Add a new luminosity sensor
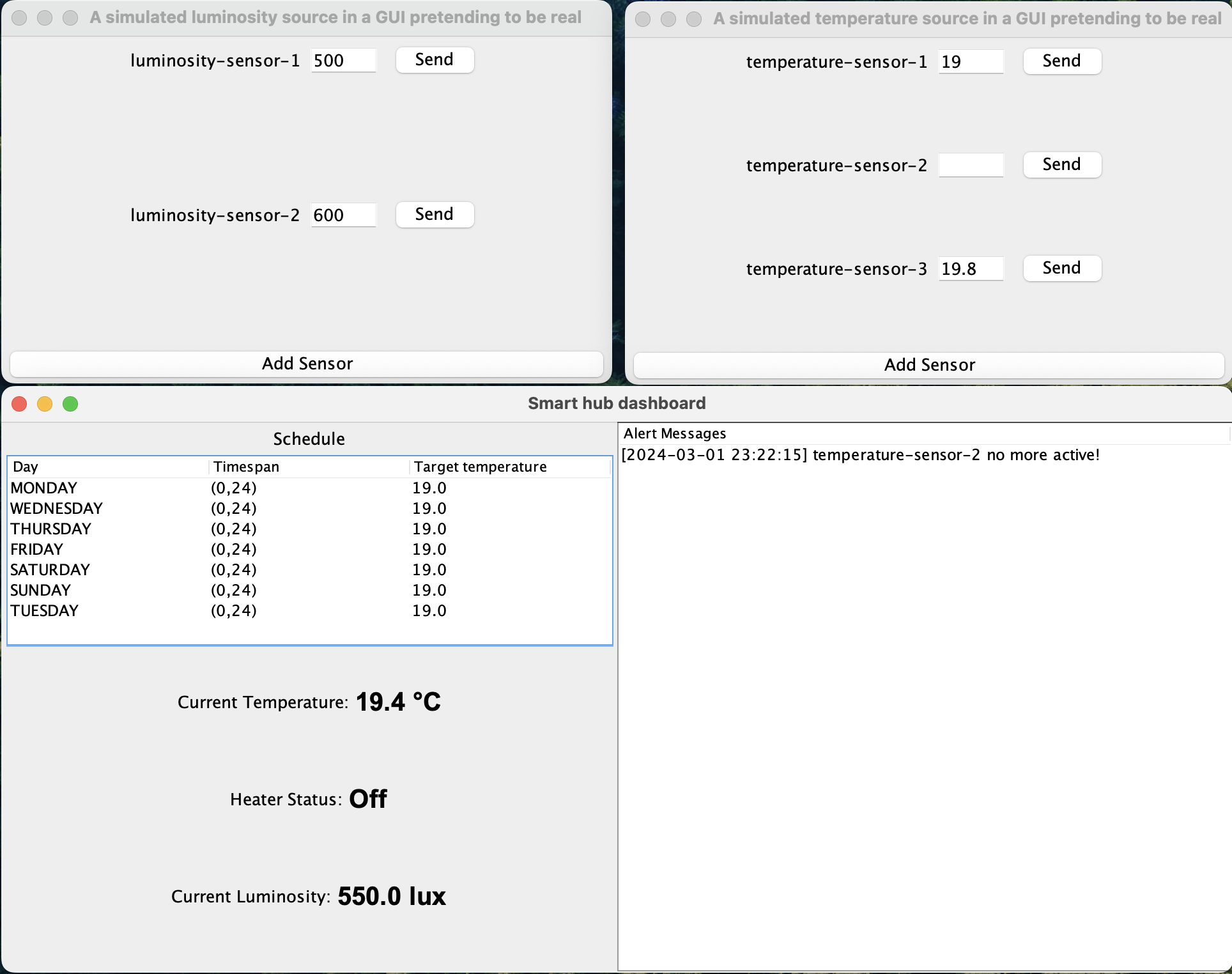This screenshot has width=1232, height=974. tap(308, 362)
